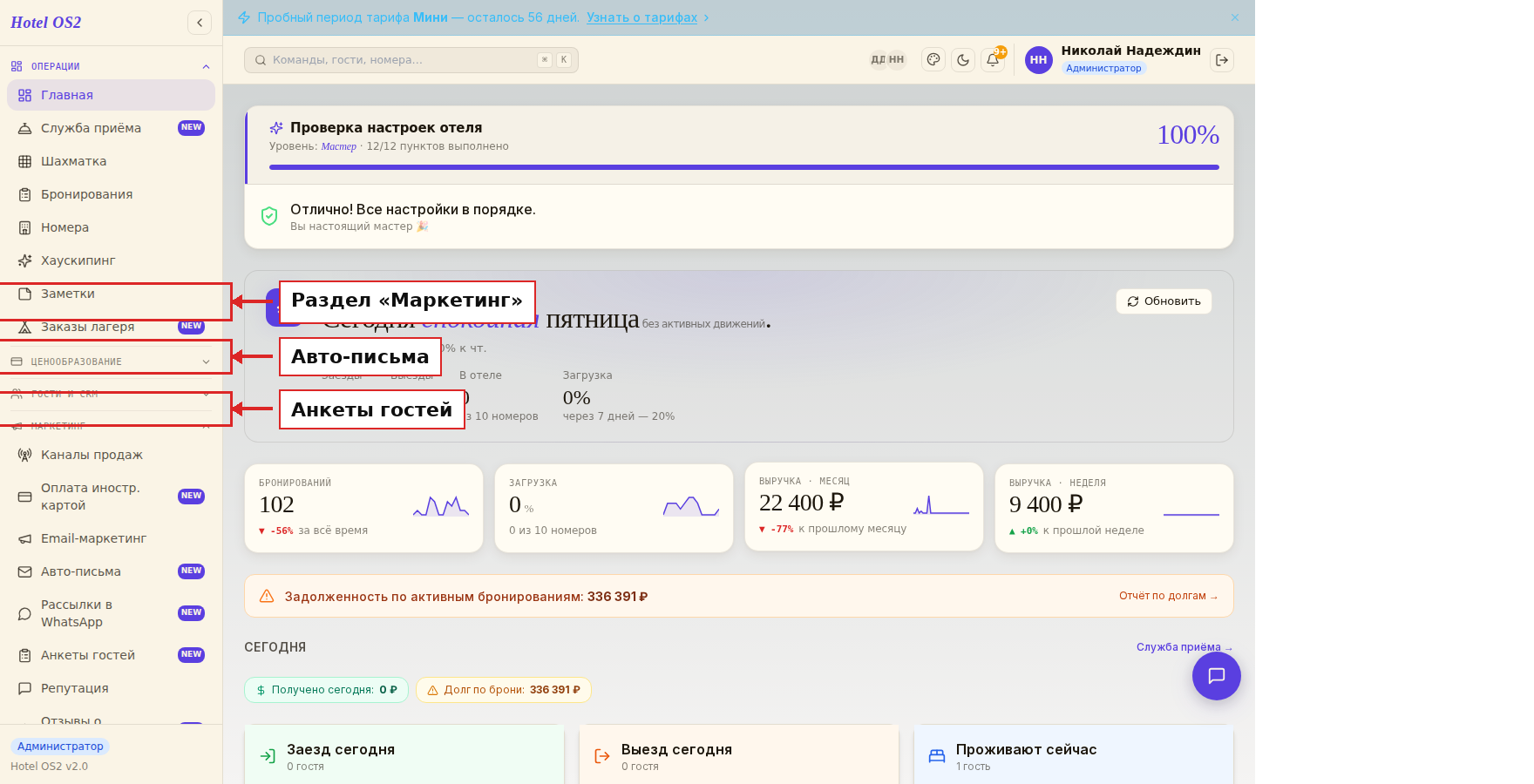Click Получено сегодня 0 ₽ chip

(327, 690)
